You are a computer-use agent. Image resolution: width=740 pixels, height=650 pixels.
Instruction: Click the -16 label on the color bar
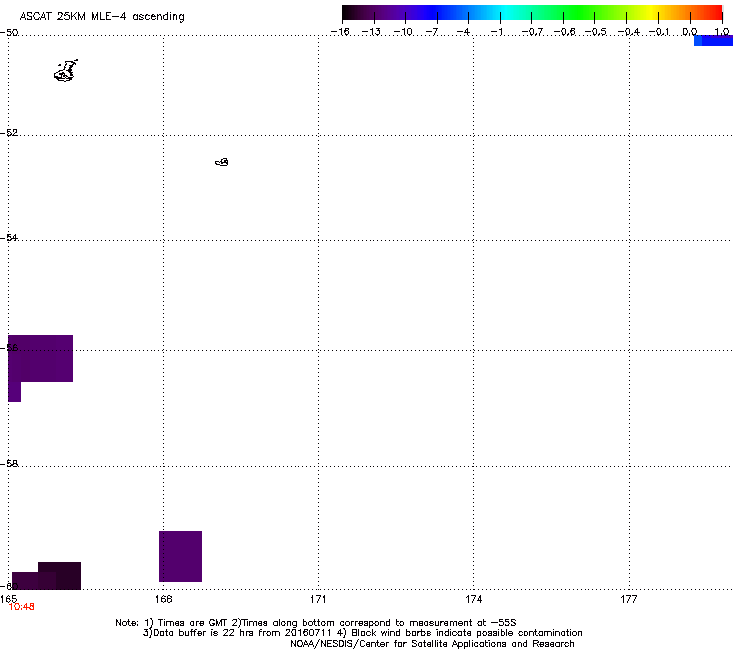tap(340, 32)
